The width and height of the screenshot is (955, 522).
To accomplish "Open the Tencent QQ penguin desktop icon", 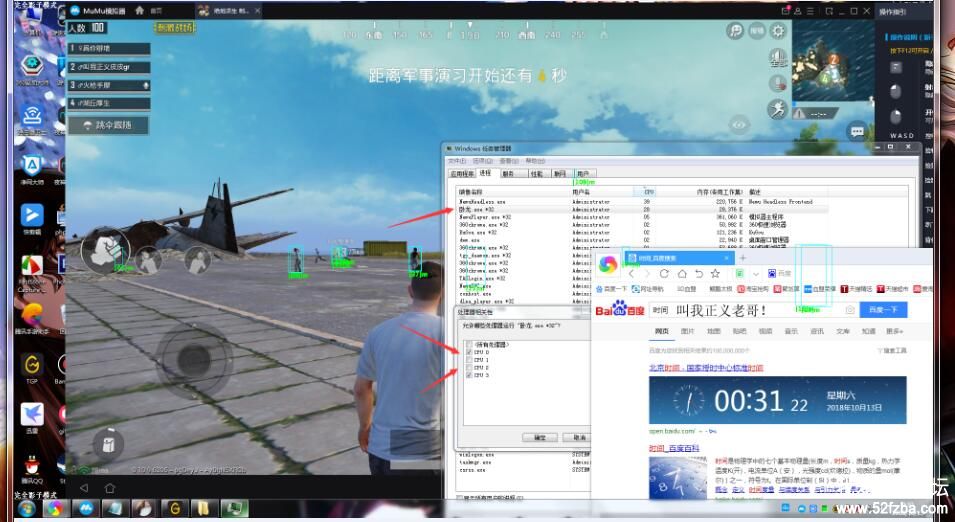I will click(32, 467).
